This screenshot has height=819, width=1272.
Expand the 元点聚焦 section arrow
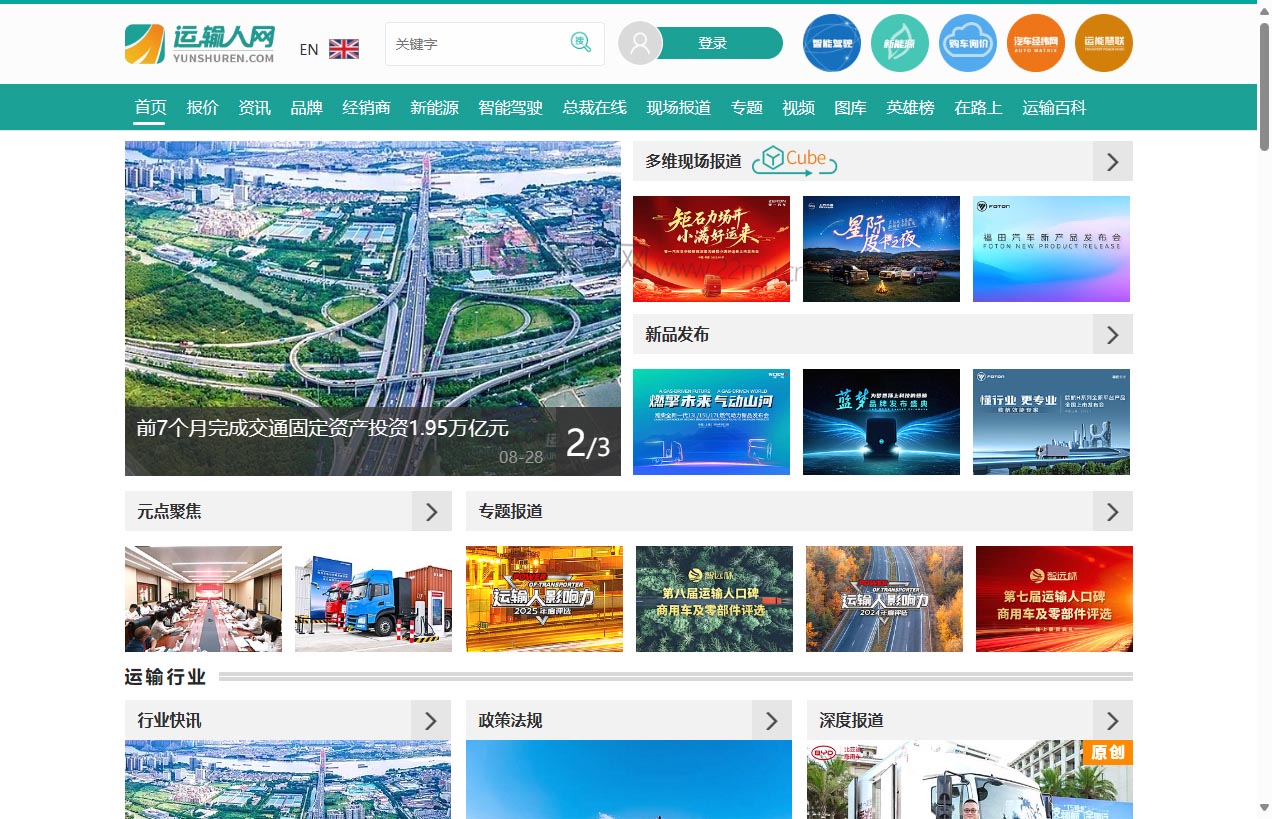tap(431, 511)
